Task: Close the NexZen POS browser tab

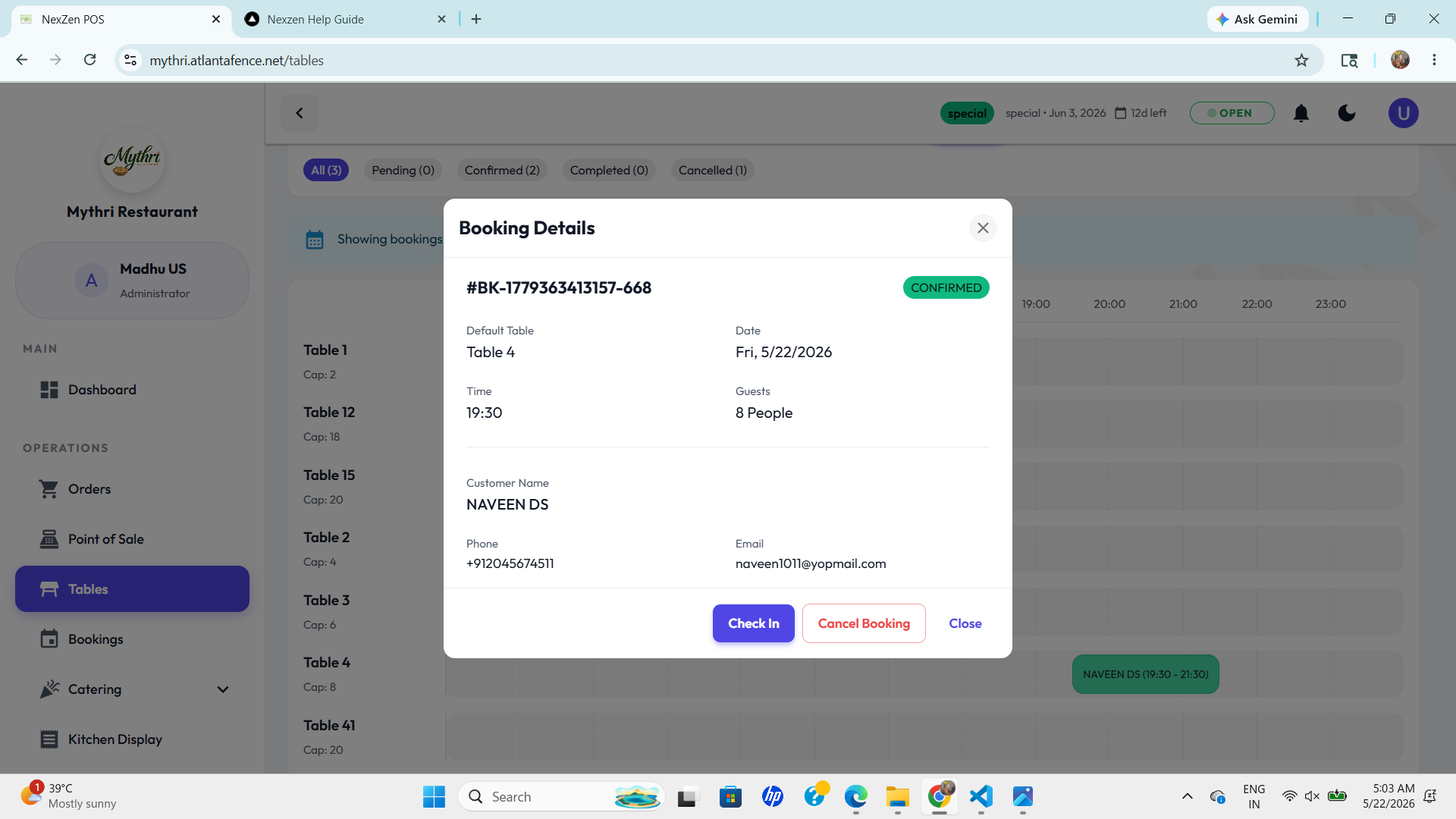Action: click(x=216, y=19)
